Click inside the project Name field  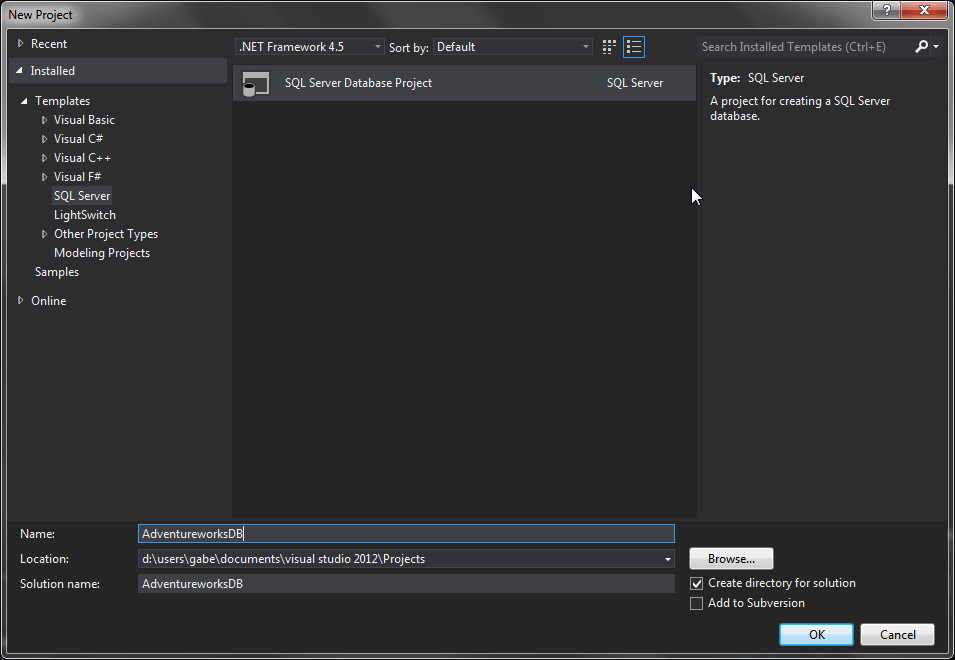tap(400, 533)
